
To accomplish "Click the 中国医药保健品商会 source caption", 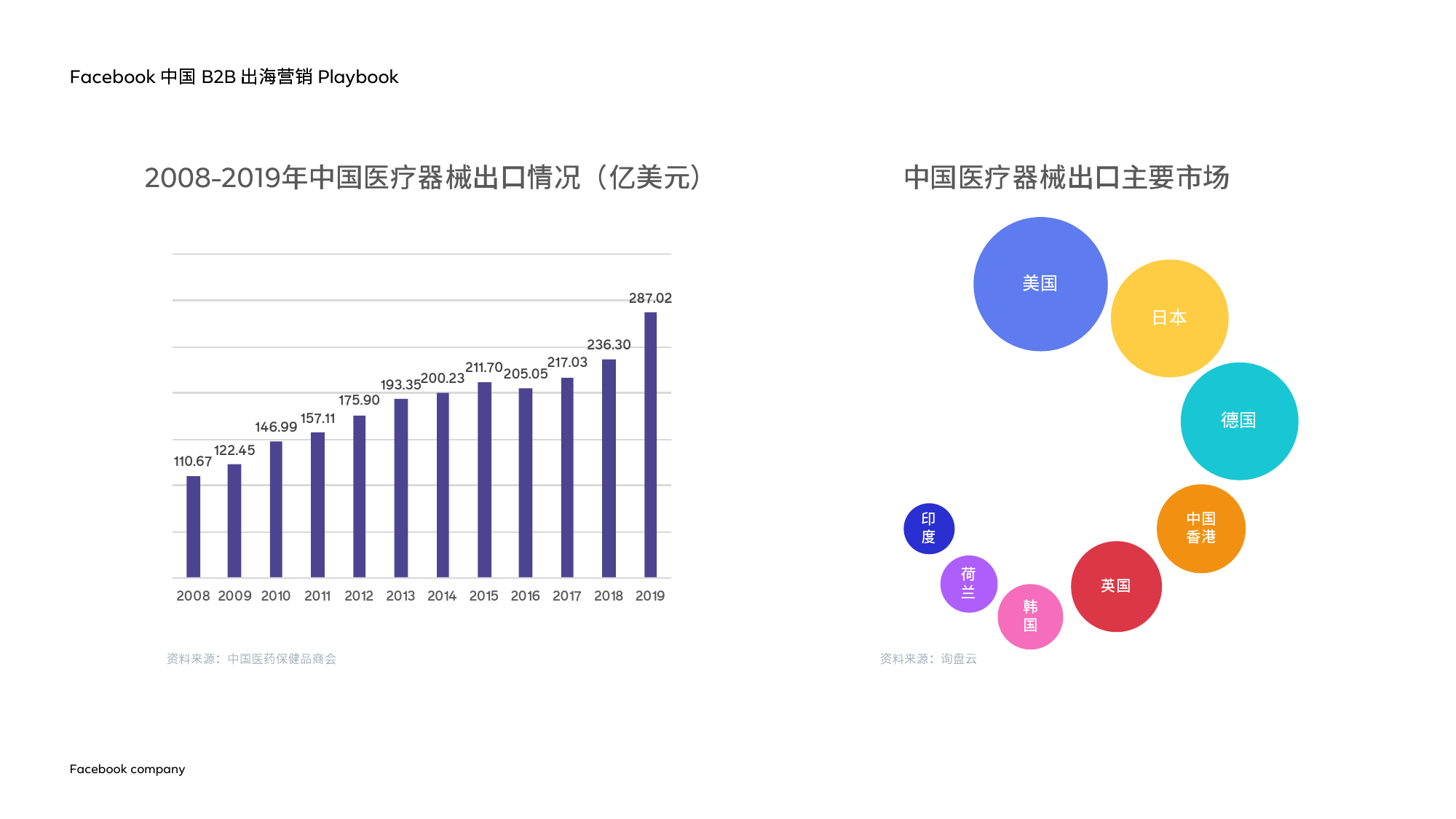I will point(251,659).
